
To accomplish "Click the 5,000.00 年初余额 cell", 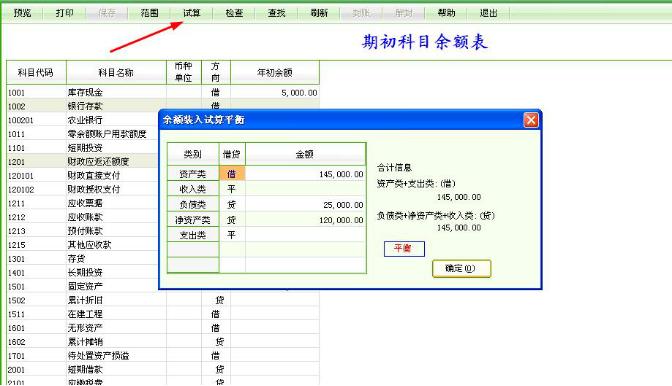I will (x=275, y=93).
